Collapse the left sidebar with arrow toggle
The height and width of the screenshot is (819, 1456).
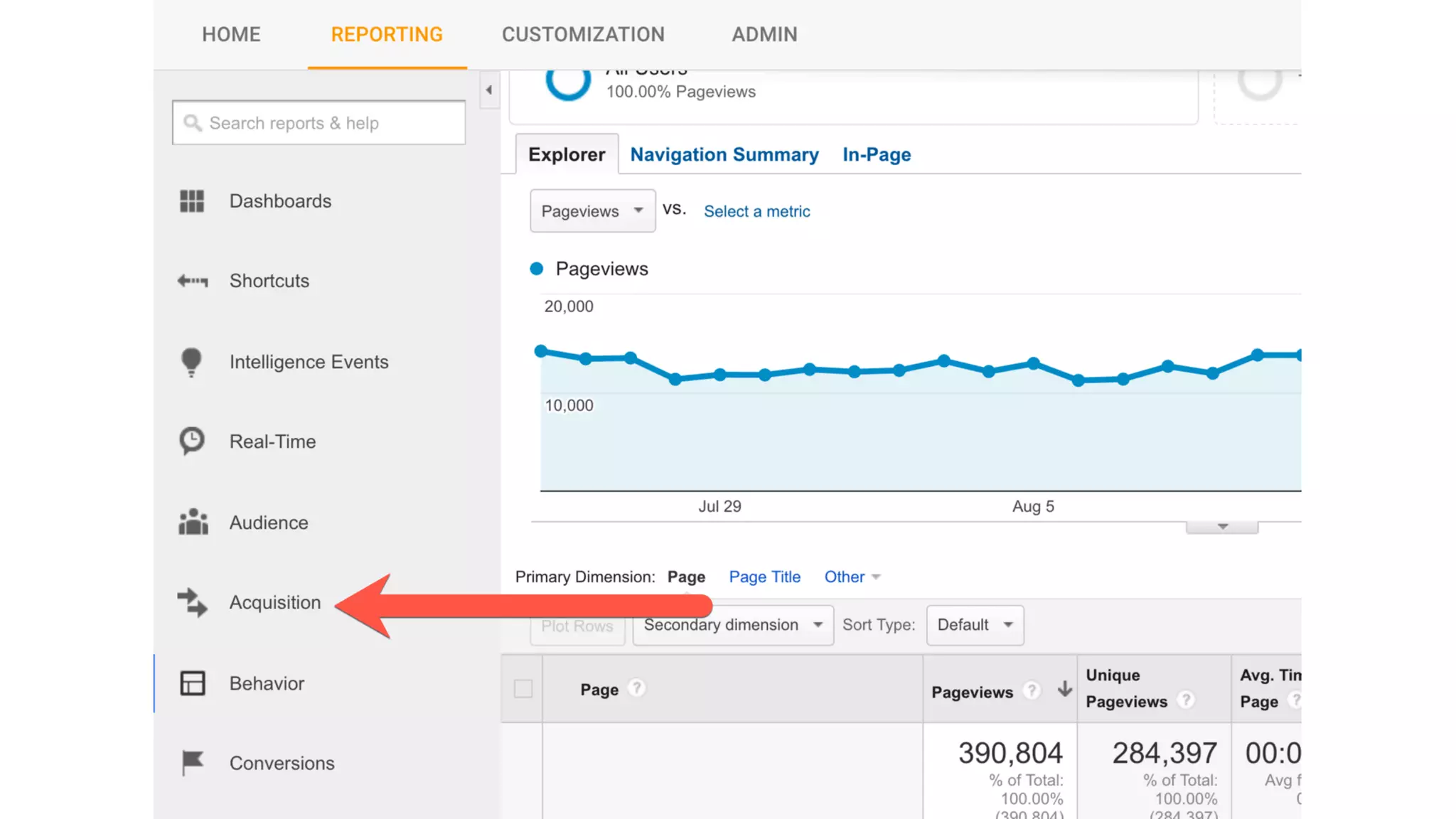[489, 90]
